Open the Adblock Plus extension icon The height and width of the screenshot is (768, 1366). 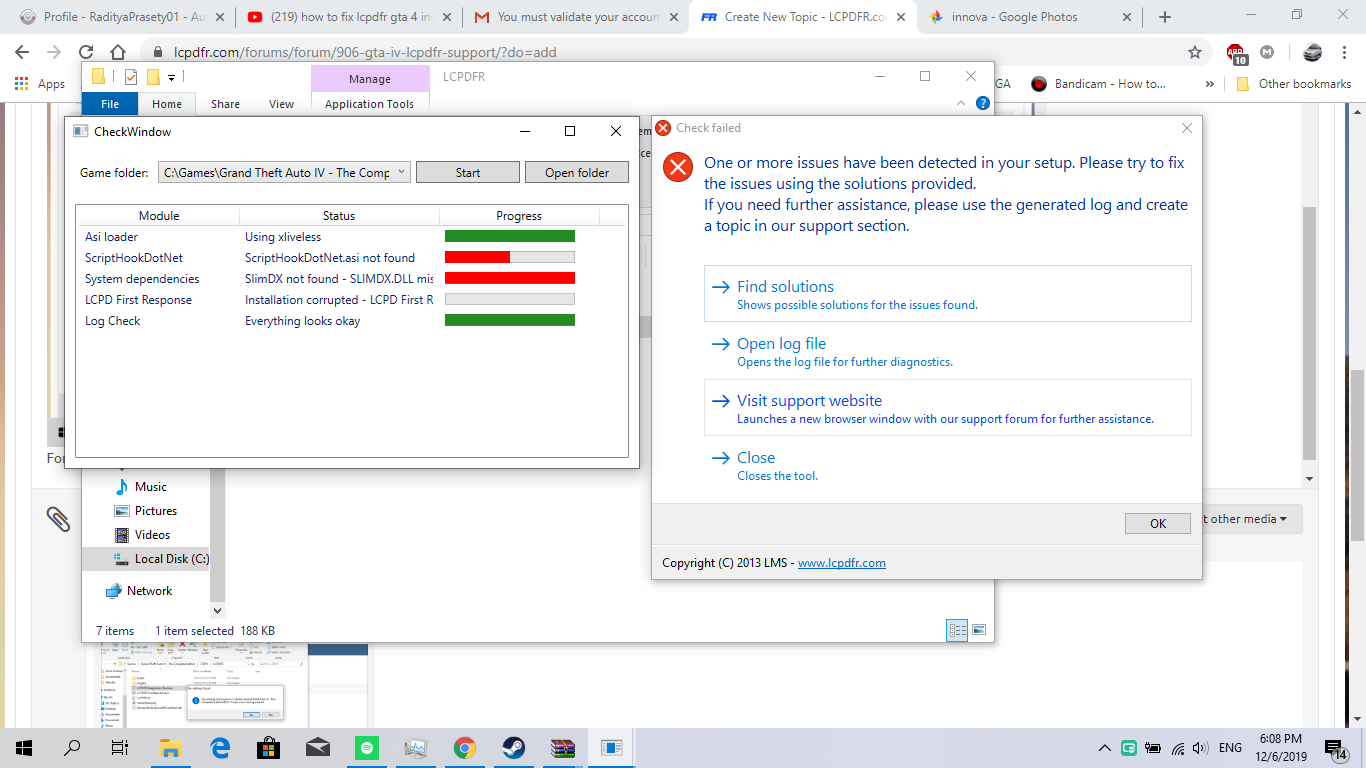[1237, 53]
